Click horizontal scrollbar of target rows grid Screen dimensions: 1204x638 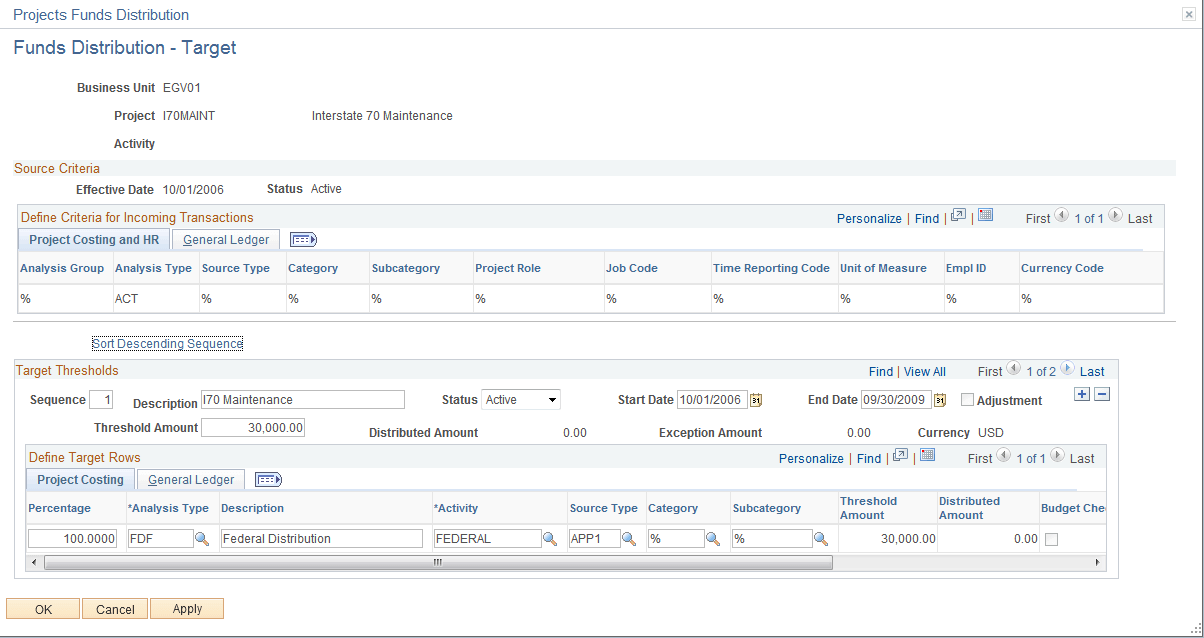pyautogui.click(x=438, y=563)
